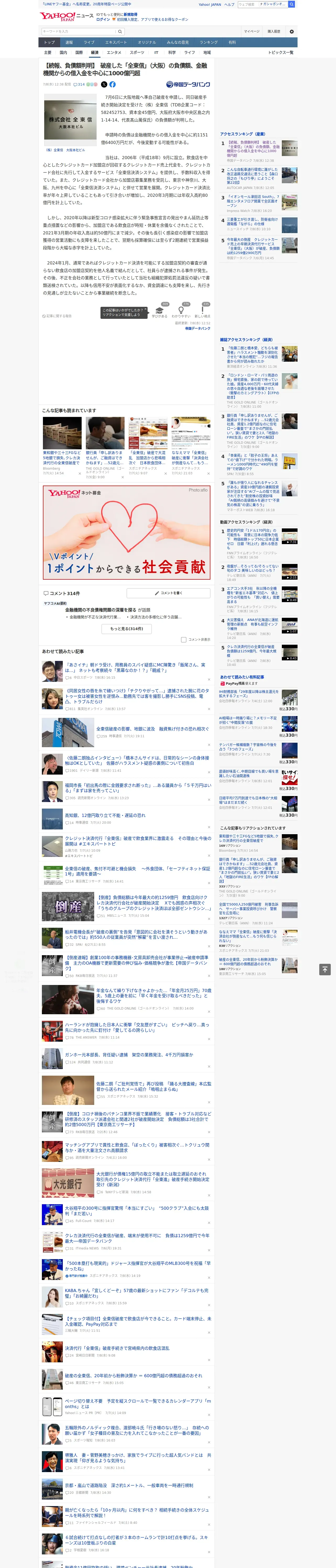
Task: Open the トピックス一覧 list
Action: point(281,52)
